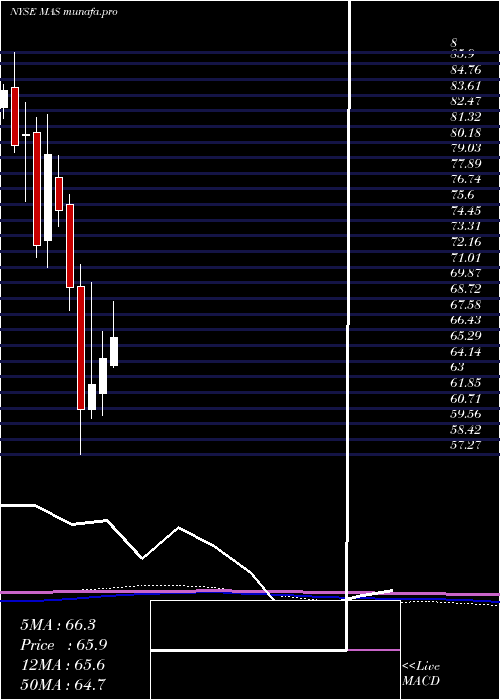Select the 63 price axis value
Viewport: 500px width, 700px height.
tap(458, 367)
